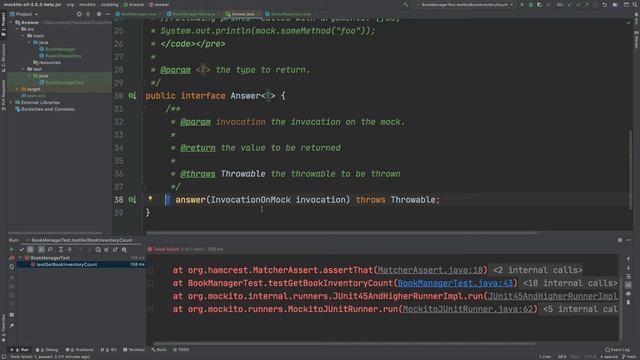Expand the <18 internal calls> fold
The image size is (640, 360).
click(x=570, y=283)
